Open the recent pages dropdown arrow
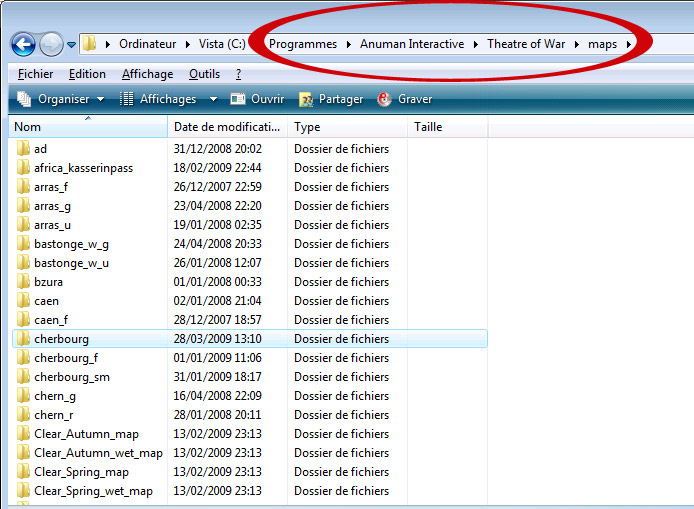The image size is (694, 509). [x=71, y=45]
